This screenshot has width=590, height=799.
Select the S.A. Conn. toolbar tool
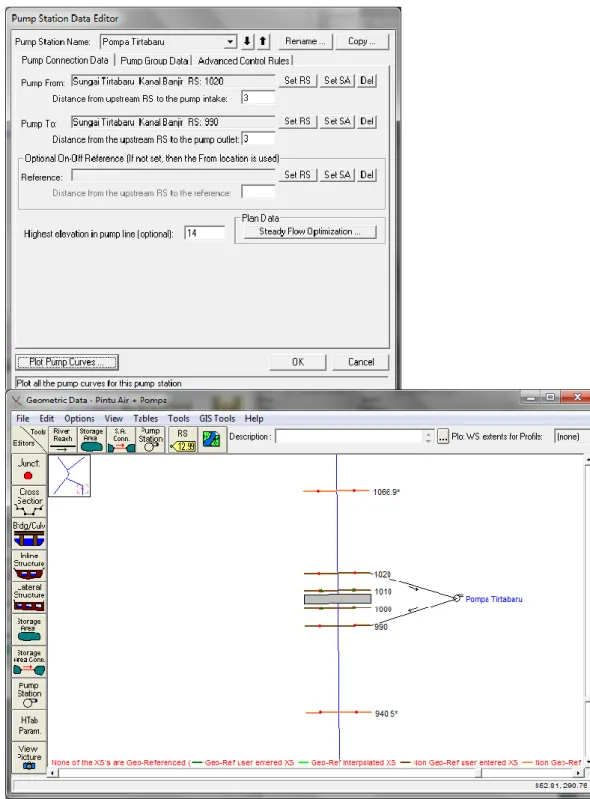coord(121,439)
